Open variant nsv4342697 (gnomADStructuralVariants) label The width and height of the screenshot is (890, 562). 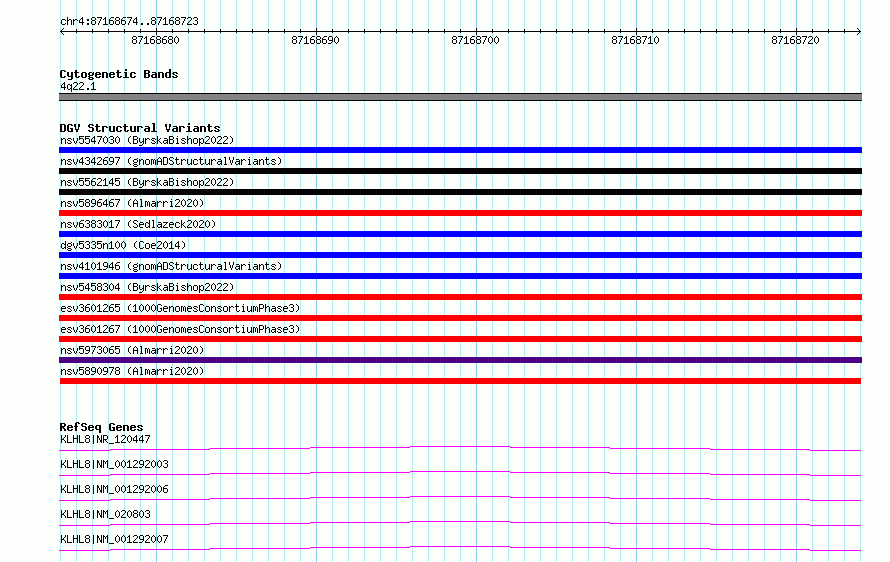[171, 161]
